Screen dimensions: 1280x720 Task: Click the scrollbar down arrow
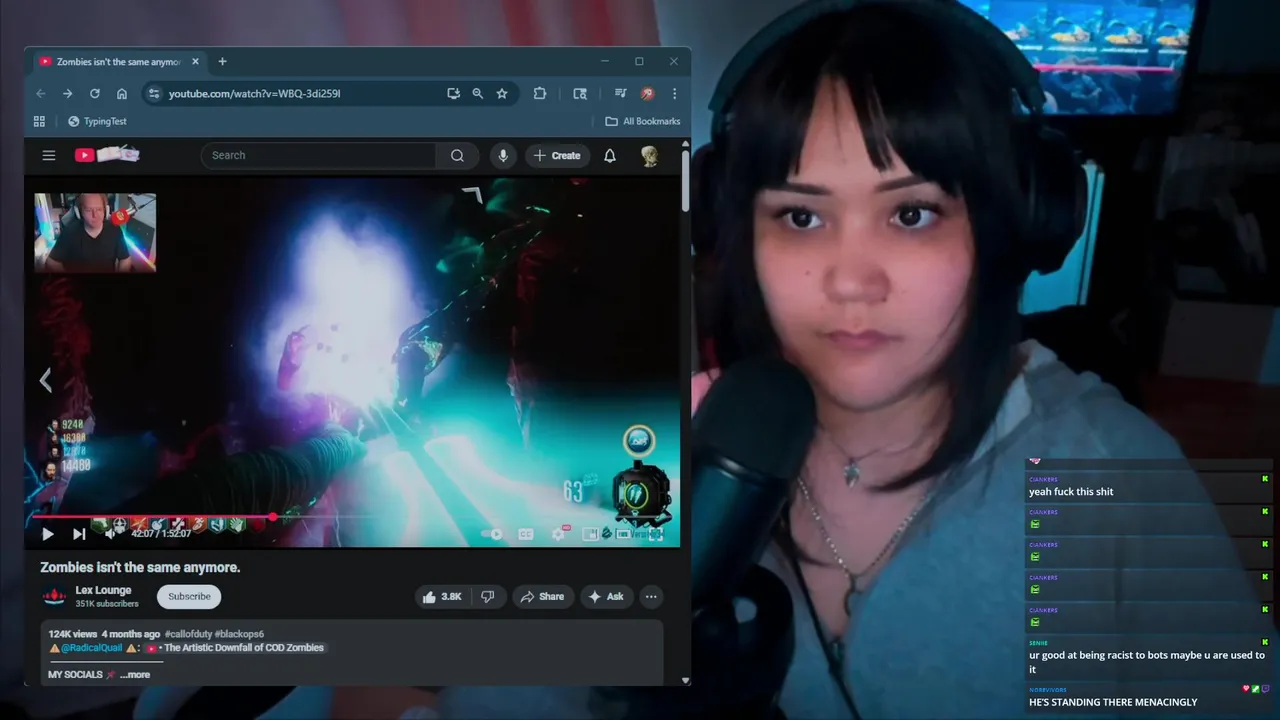pos(685,680)
